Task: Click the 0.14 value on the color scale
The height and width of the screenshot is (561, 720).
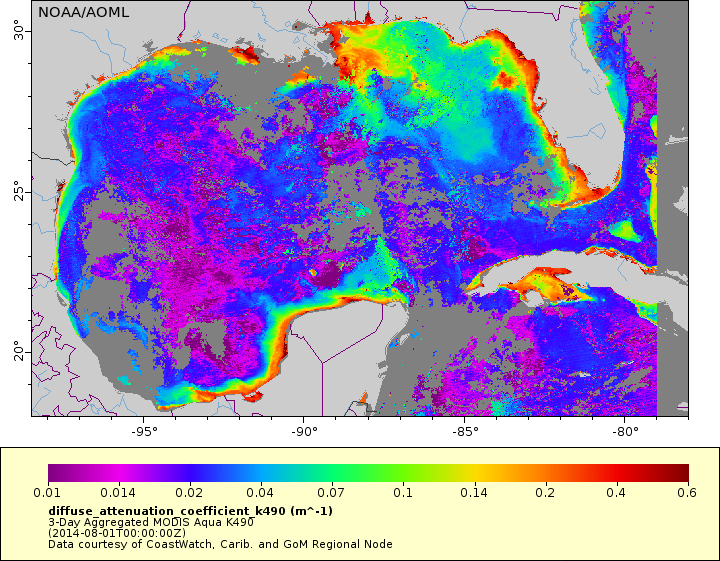Action: point(474,493)
